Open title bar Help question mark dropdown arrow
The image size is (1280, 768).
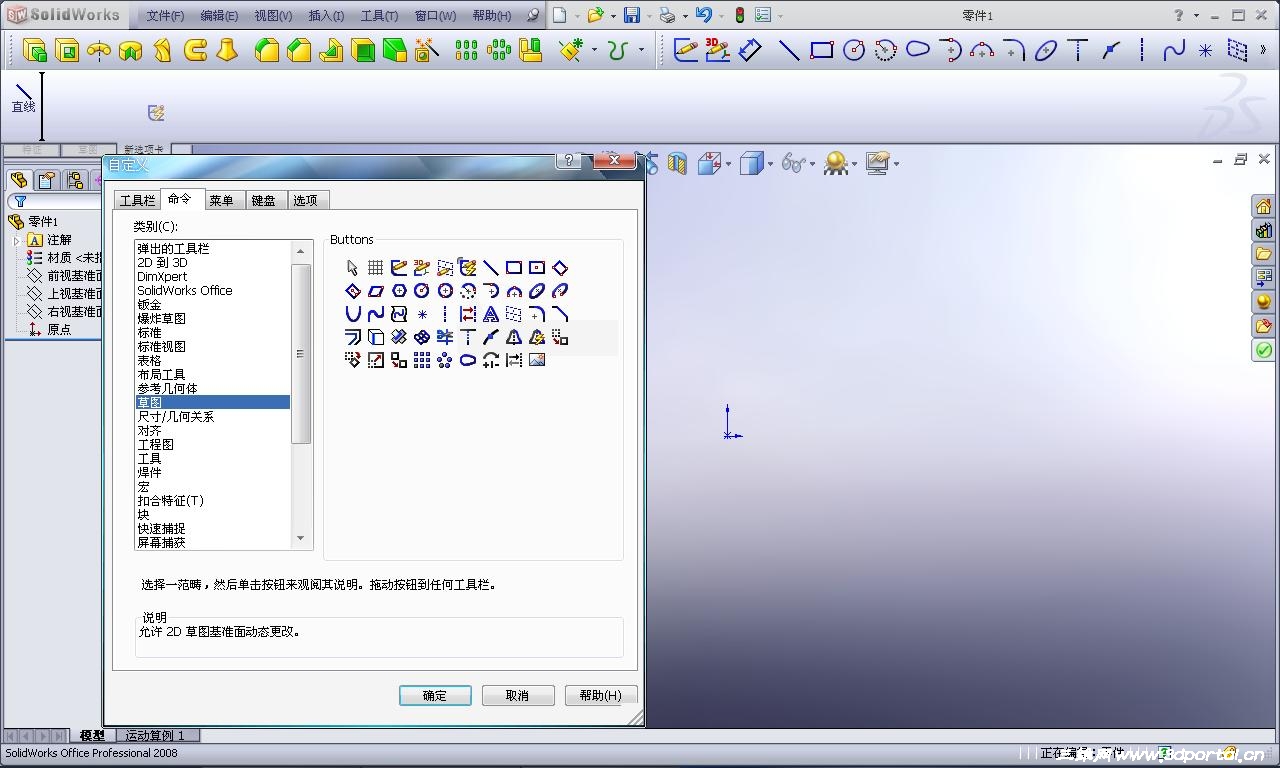[x=1196, y=16]
